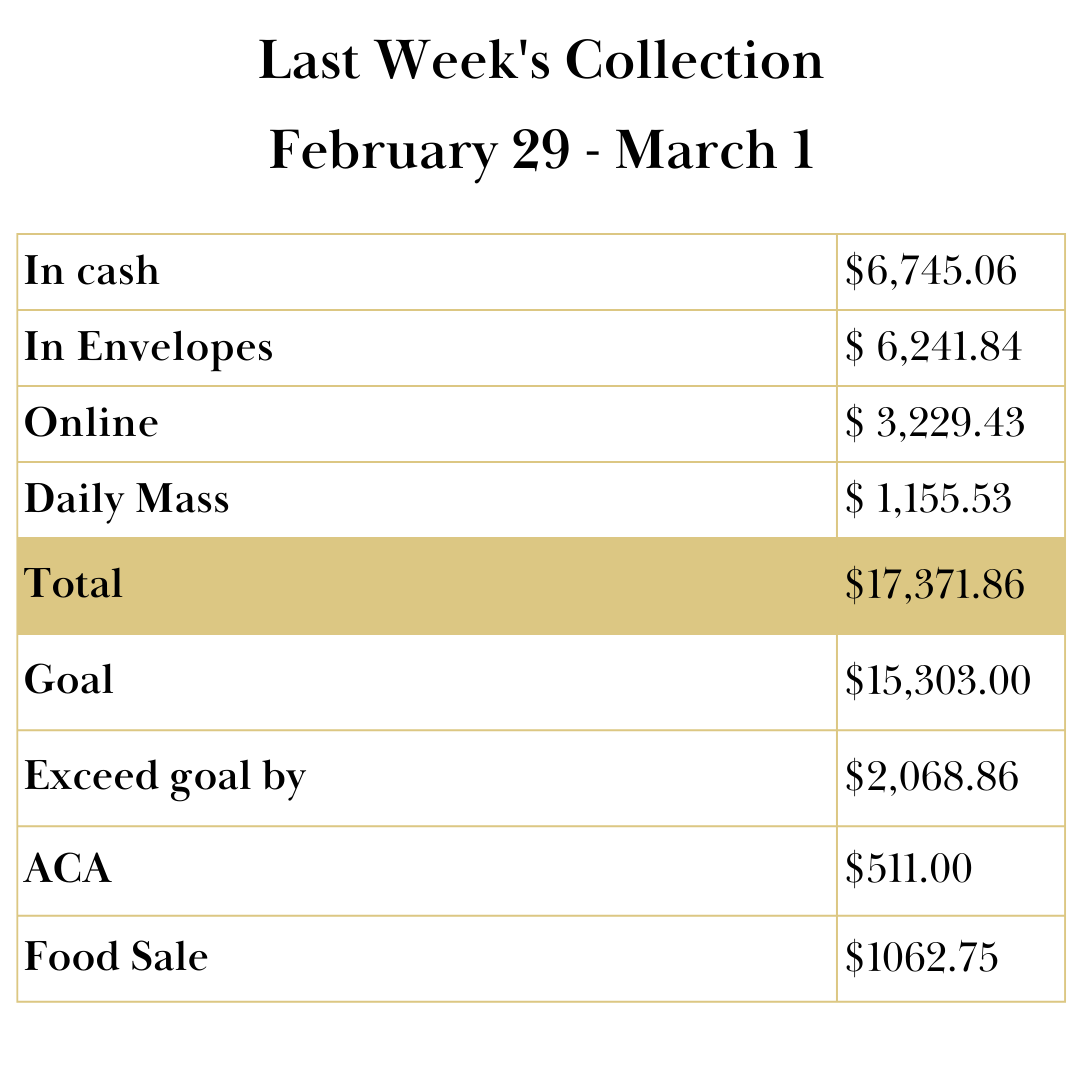
Task: Select the $511.00 ACA amount
Action: [x=908, y=869]
